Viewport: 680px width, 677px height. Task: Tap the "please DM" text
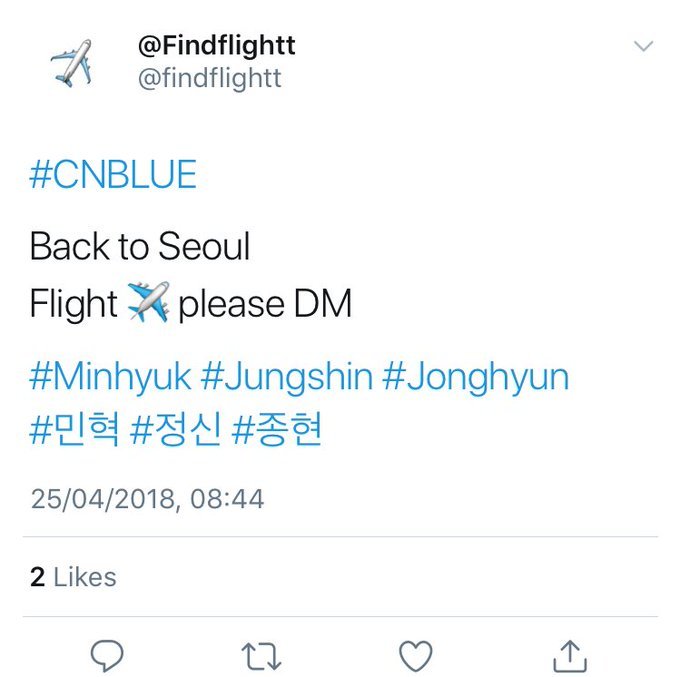click(265, 304)
